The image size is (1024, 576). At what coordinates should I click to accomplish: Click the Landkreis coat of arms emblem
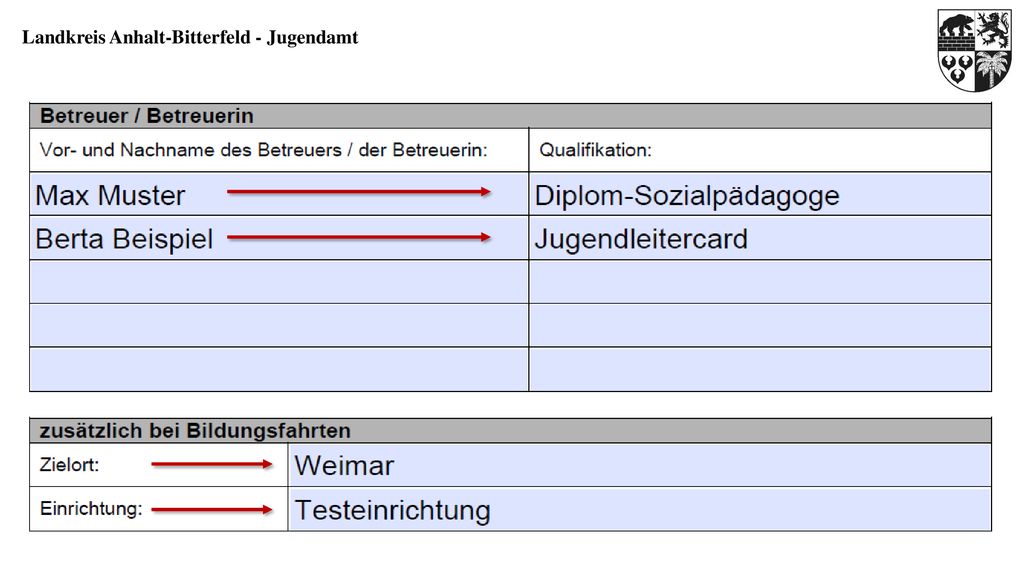974,50
